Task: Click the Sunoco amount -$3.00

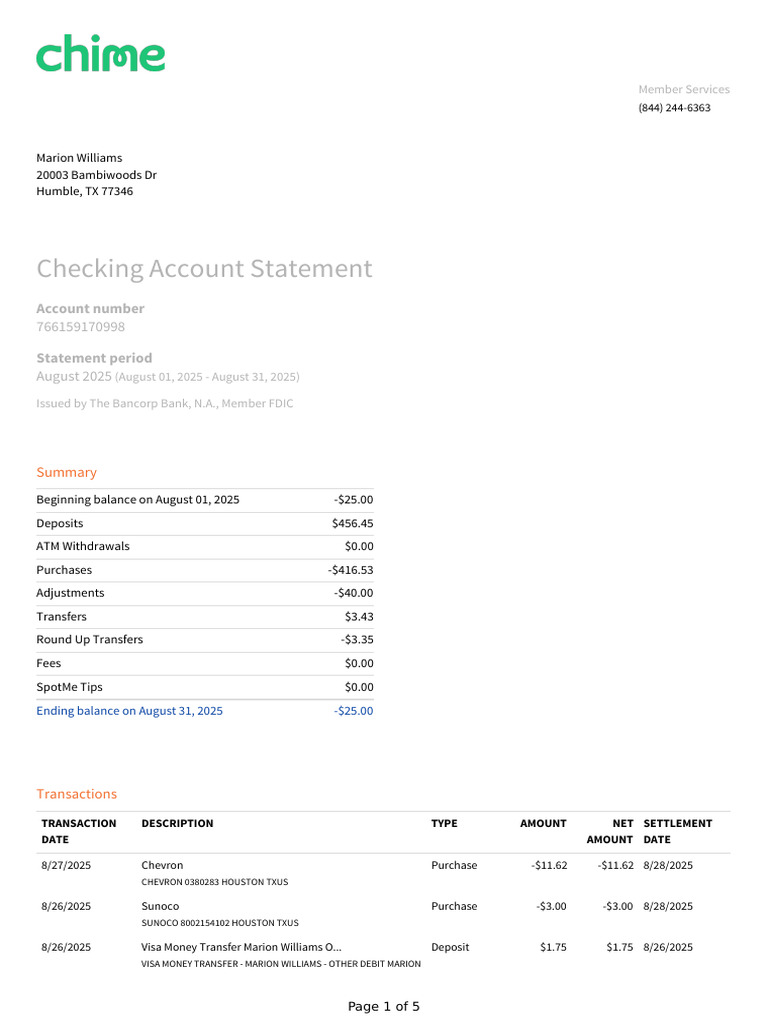Action: click(551, 906)
